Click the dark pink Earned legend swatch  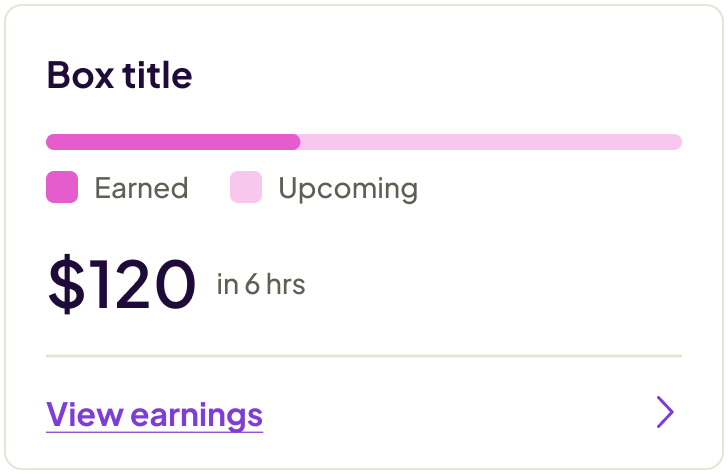click(x=62, y=188)
